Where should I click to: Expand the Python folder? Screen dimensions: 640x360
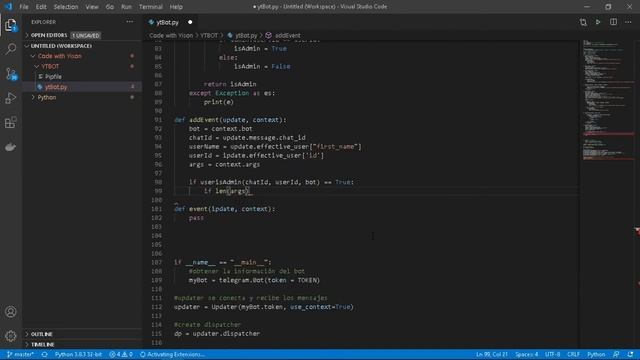point(47,97)
